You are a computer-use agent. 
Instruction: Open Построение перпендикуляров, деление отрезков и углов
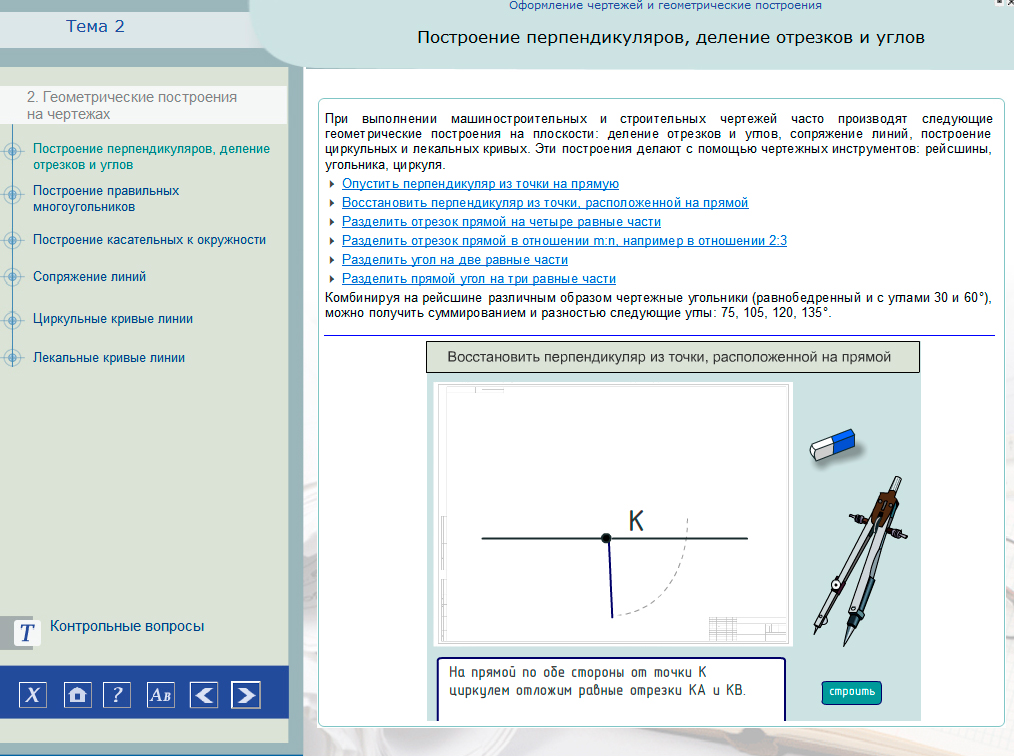tap(151, 157)
